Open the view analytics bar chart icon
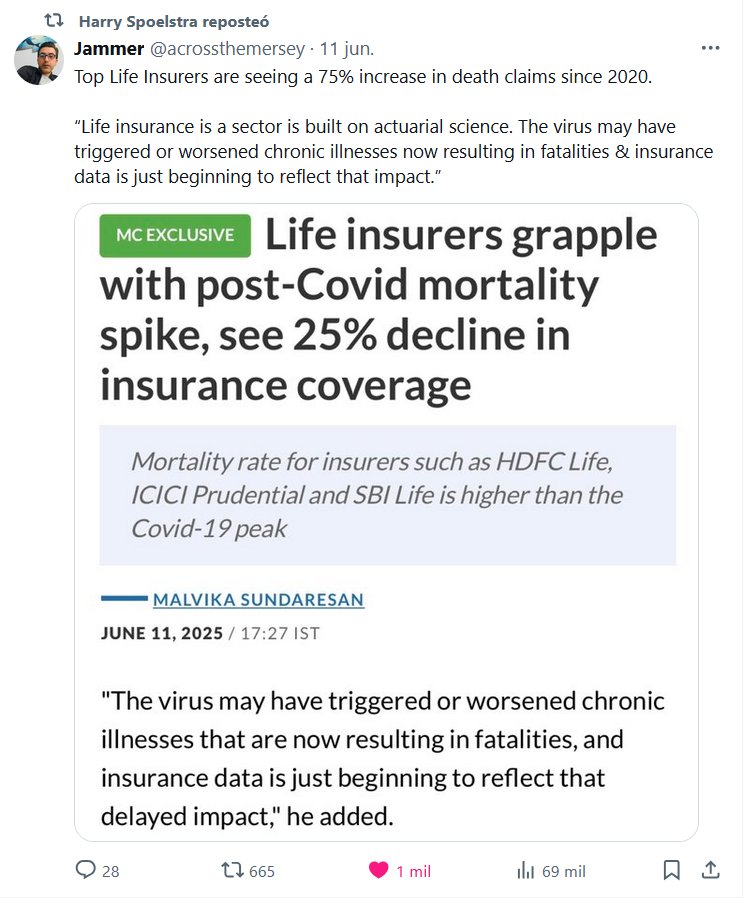The height and width of the screenshot is (898, 744). coord(526,871)
